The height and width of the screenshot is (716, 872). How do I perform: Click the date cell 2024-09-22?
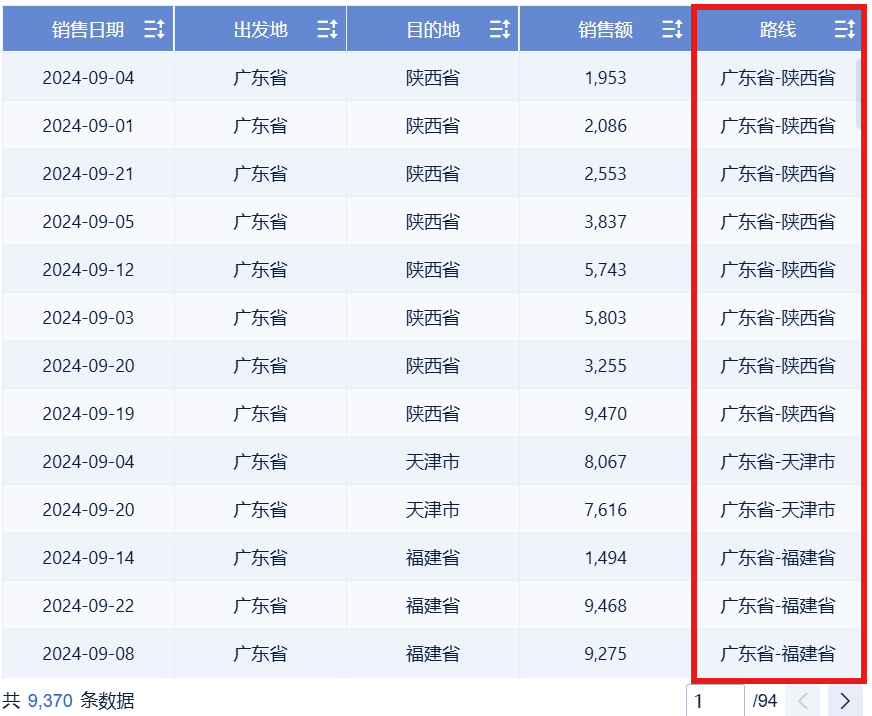pyautogui.click(x=88, y=606)
